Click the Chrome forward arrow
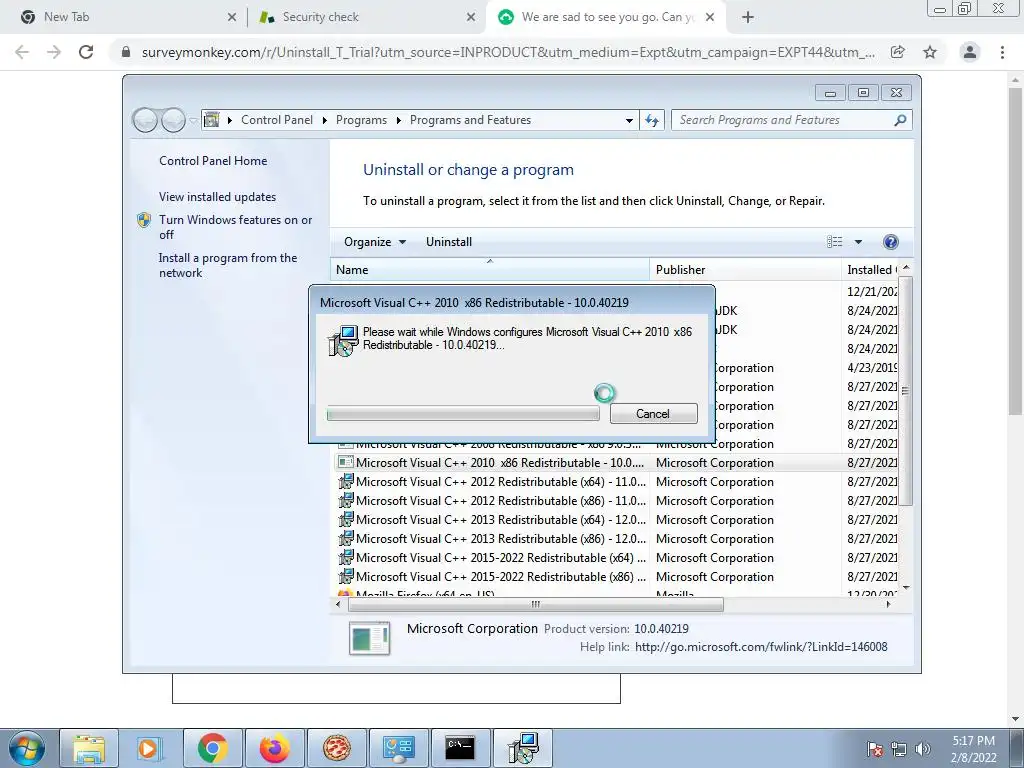The height and width of the screenshot is (768, 1024). click(54, 52)
